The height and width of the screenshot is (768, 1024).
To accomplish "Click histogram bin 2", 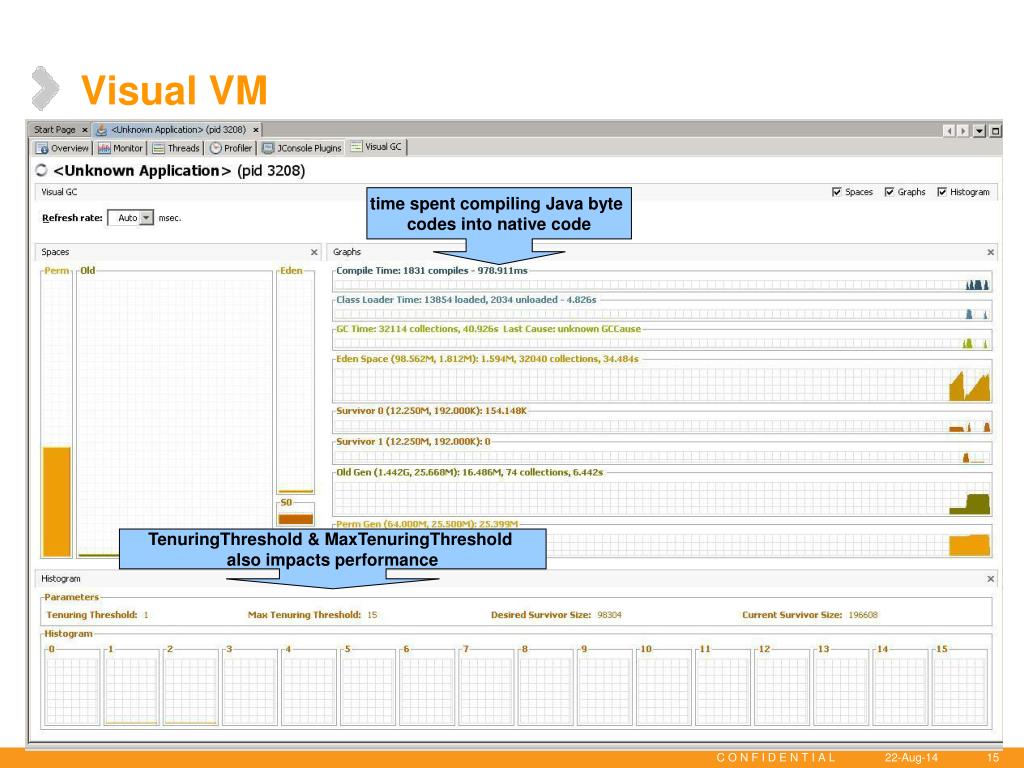I will (190, 687).
